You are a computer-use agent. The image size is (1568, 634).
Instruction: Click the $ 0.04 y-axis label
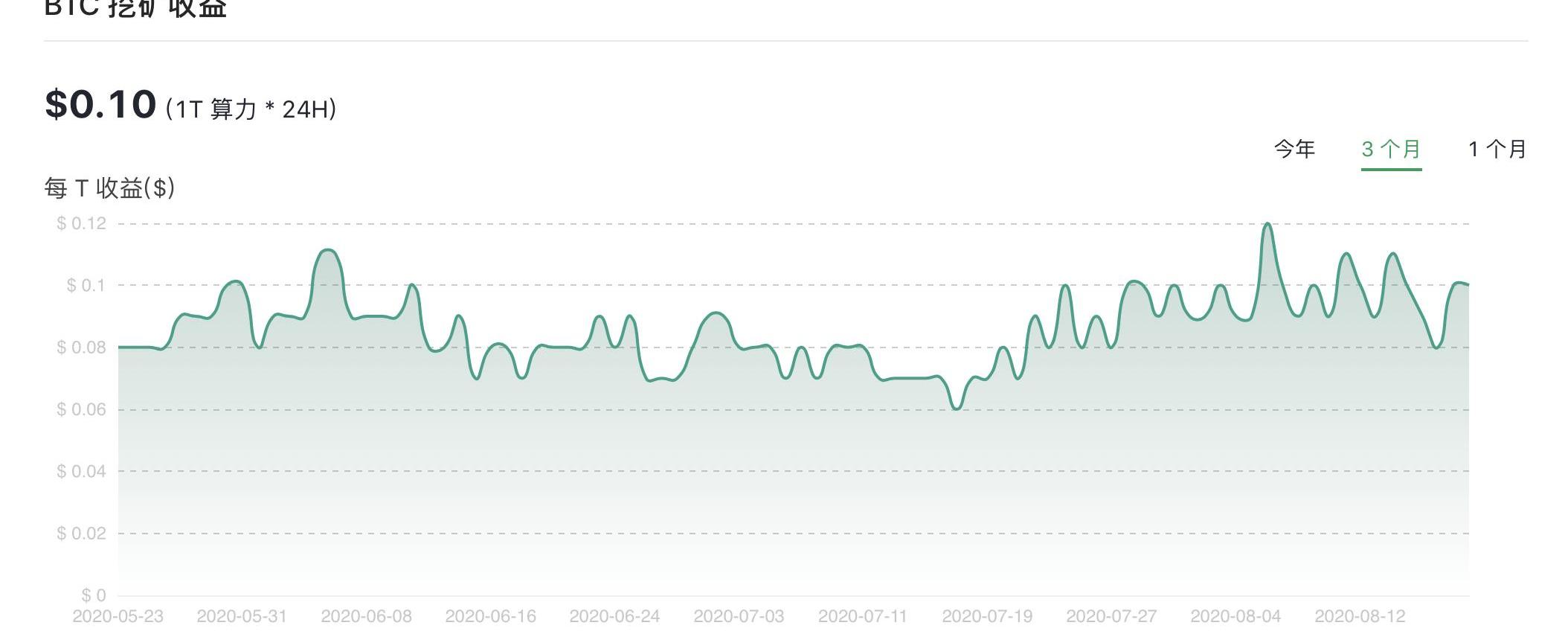pyautogui.click(x=81, y=472)
